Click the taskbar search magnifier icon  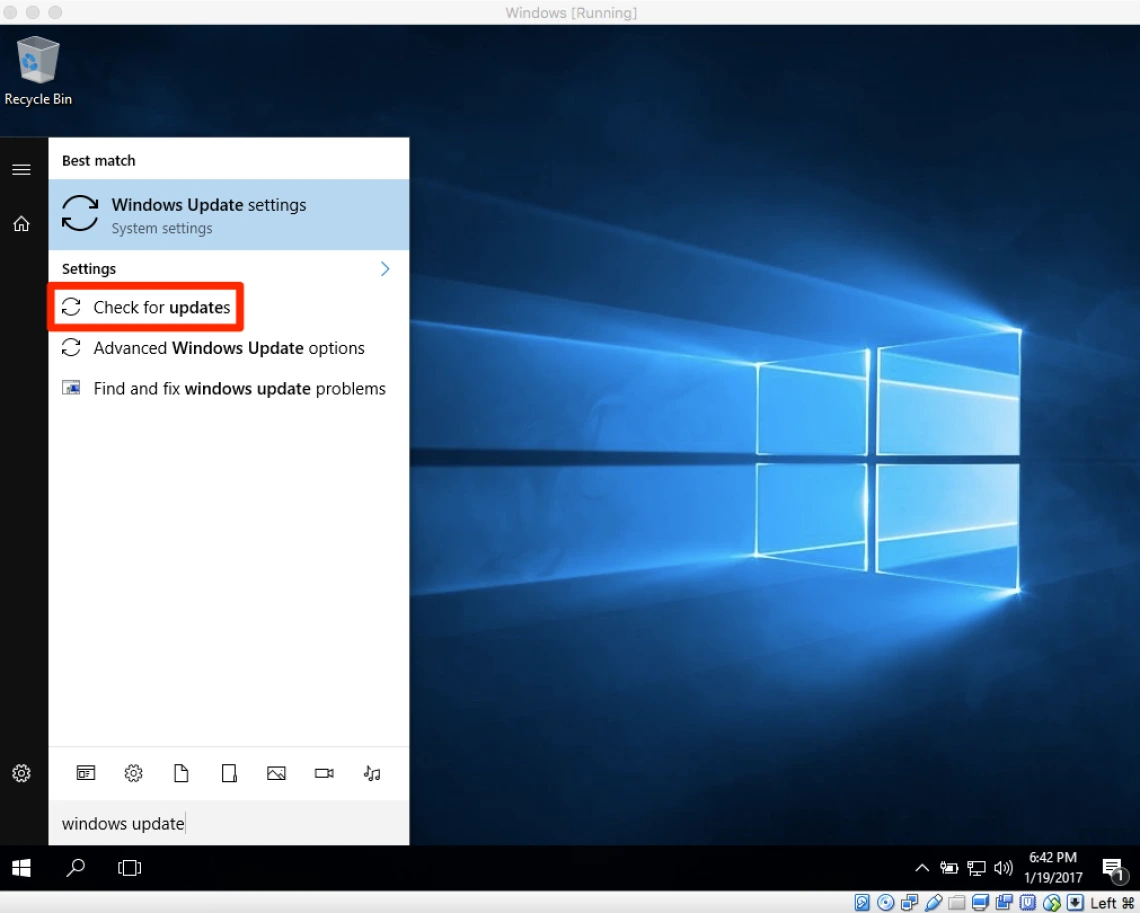pos(76,868)
